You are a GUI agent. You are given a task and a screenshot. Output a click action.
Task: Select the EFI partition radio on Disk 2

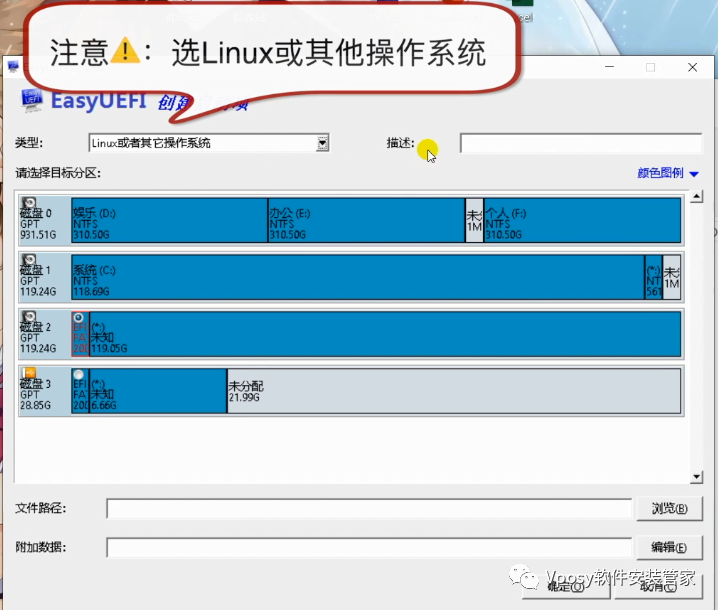point(79,318)
